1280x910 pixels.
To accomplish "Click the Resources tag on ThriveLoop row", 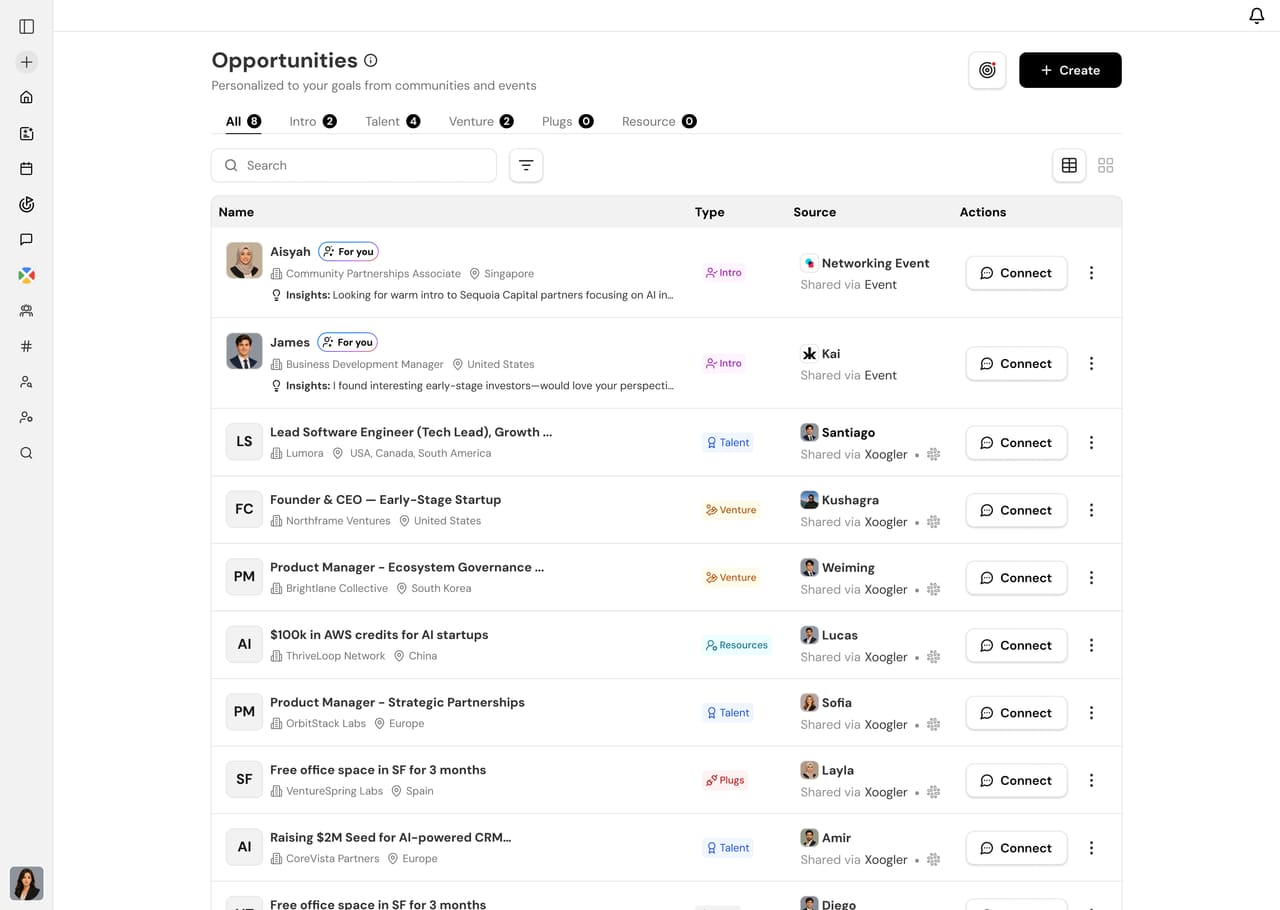I will click(x=737, y=645).
